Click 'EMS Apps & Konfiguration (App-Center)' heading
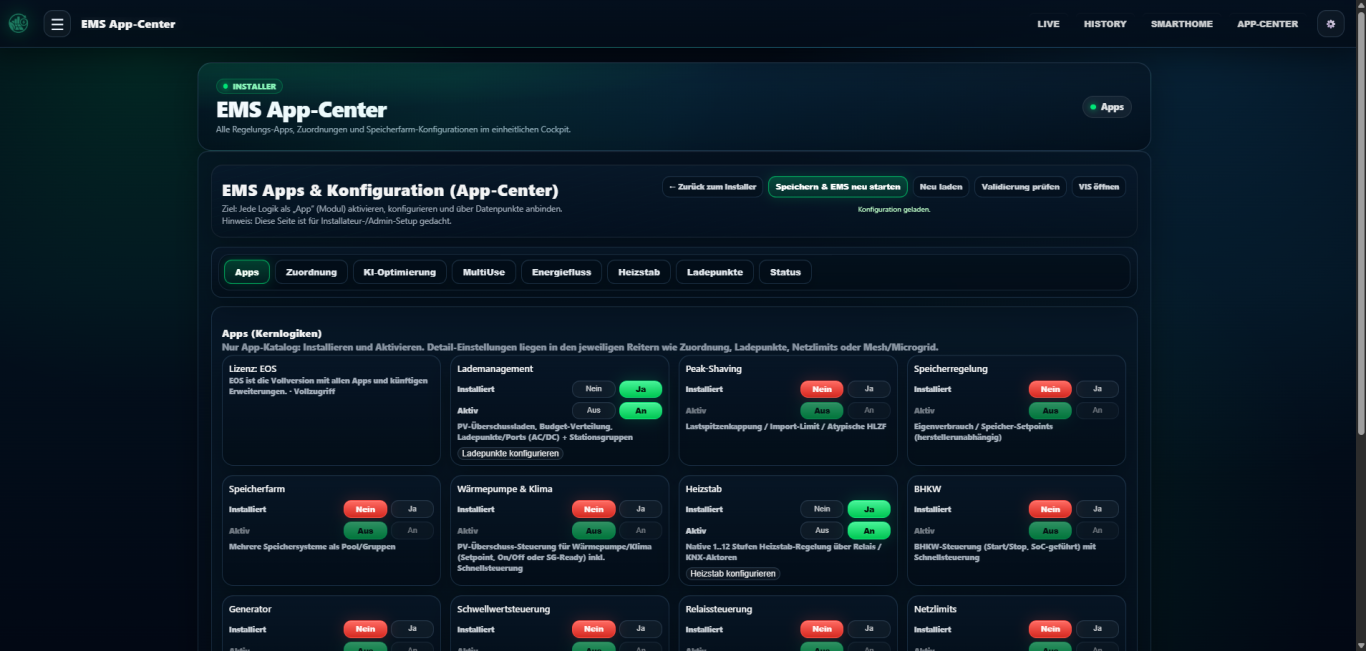The image size is (1366, 651). coord(390,190)
